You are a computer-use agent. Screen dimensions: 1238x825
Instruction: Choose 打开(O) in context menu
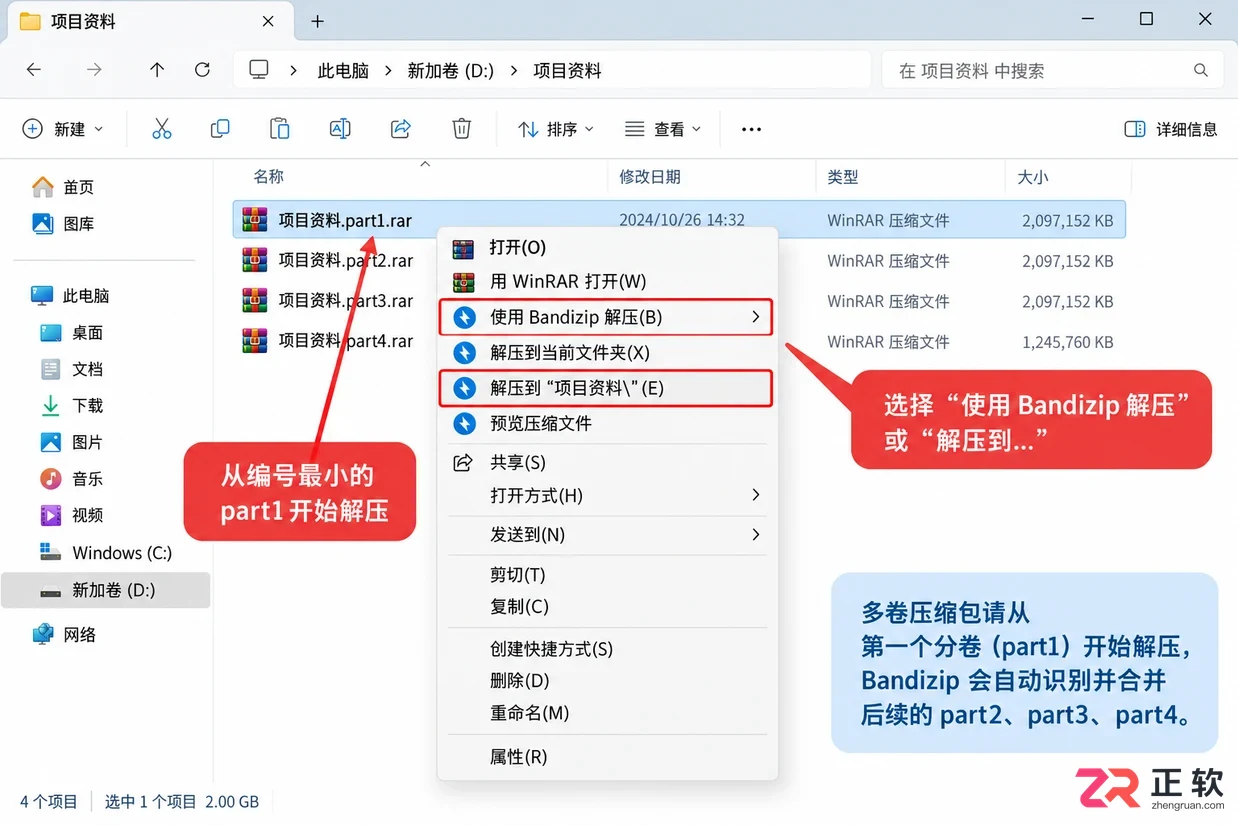click(606, 247)
